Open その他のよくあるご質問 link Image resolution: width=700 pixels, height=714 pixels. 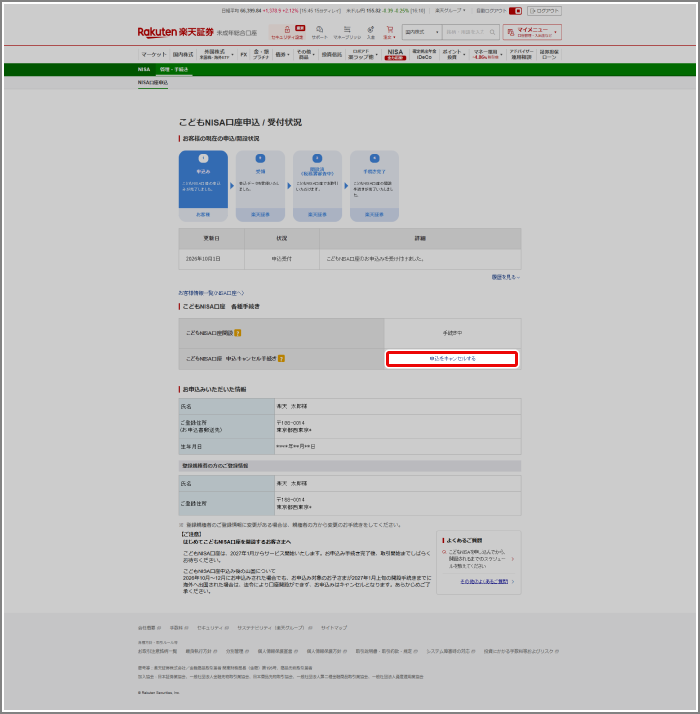click(484, 581)
